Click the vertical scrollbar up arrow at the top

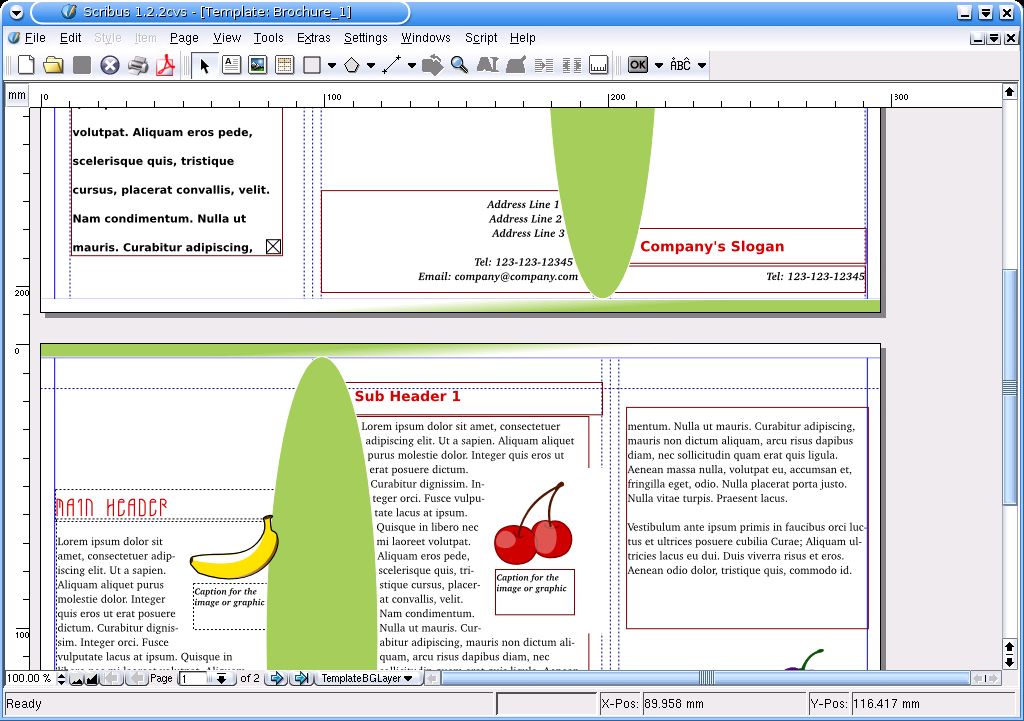[x=1010, y=91]
